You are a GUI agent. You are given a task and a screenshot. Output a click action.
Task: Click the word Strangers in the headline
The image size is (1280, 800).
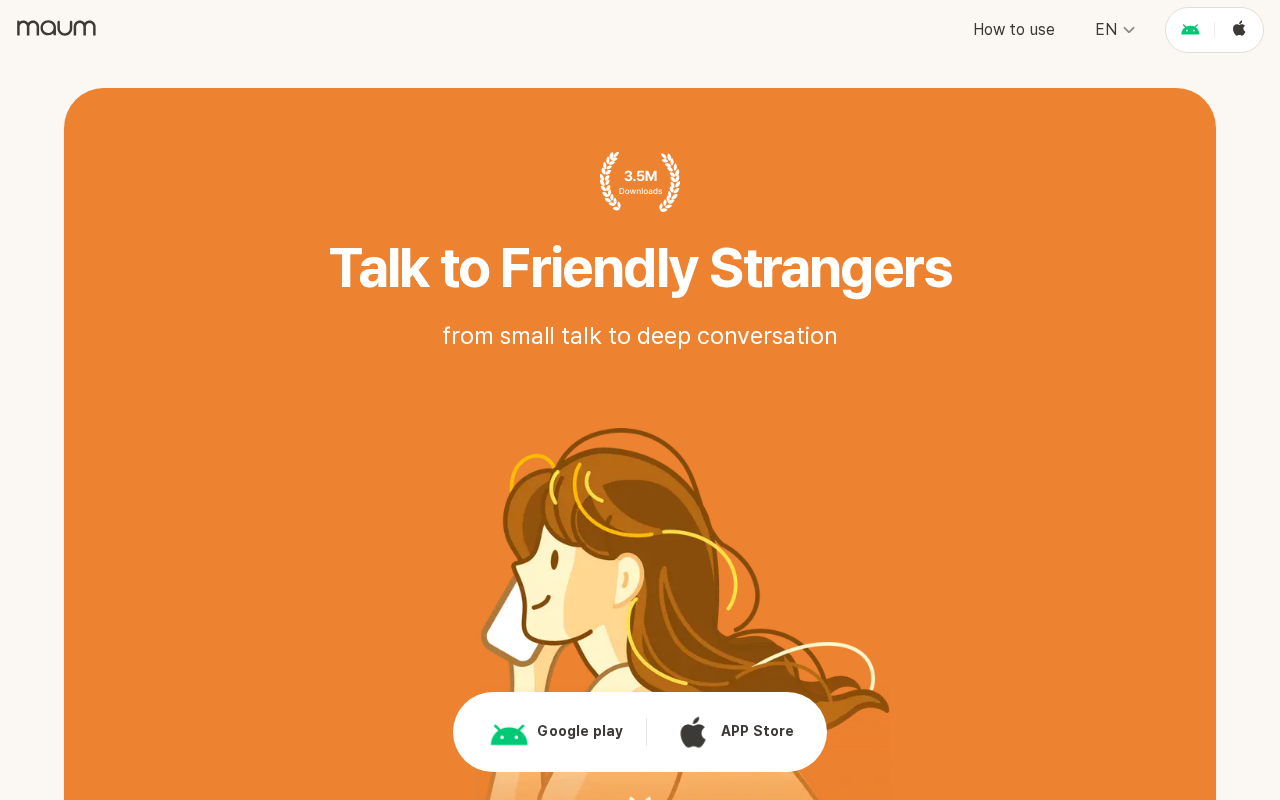pyautogui.click(x=830, y=268)
